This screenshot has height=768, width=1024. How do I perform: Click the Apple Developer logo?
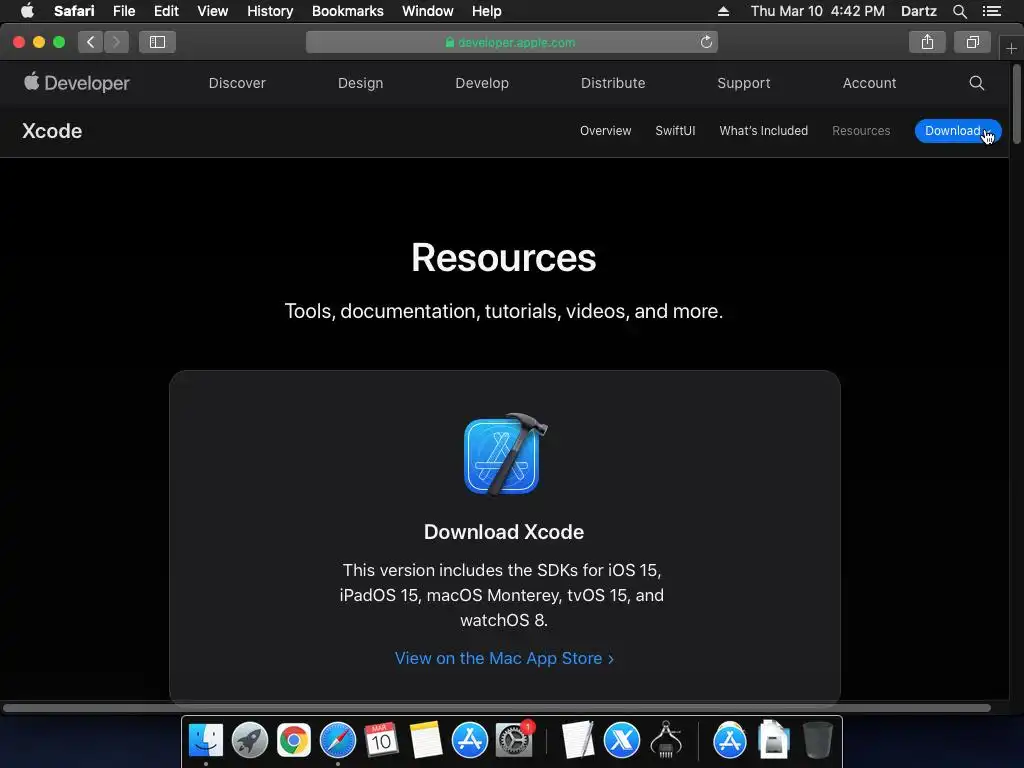(x=77, y=83)
